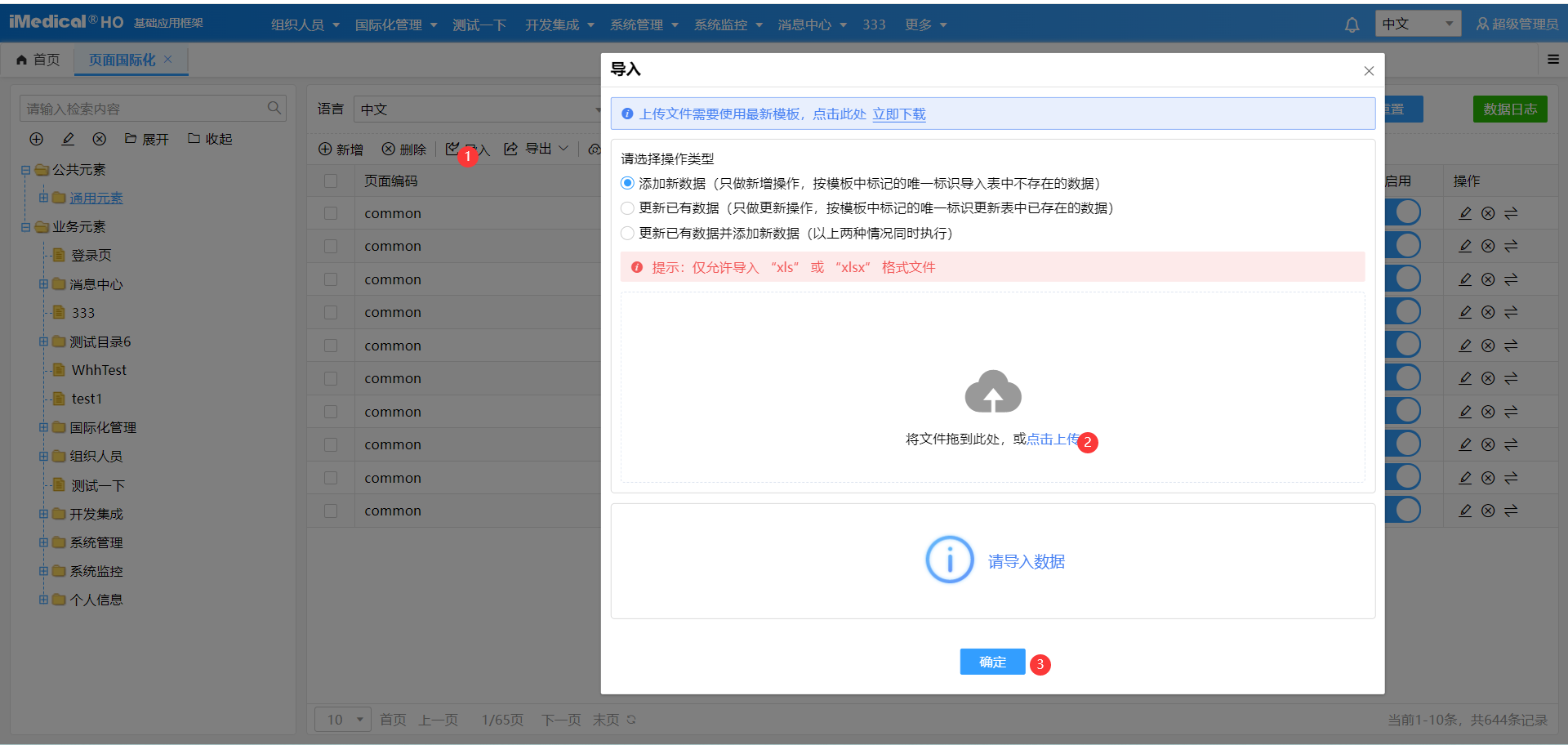Select the 更新已有数据 radio option
The height and width of the screenshot is (745, 1568).
point(627,208)
